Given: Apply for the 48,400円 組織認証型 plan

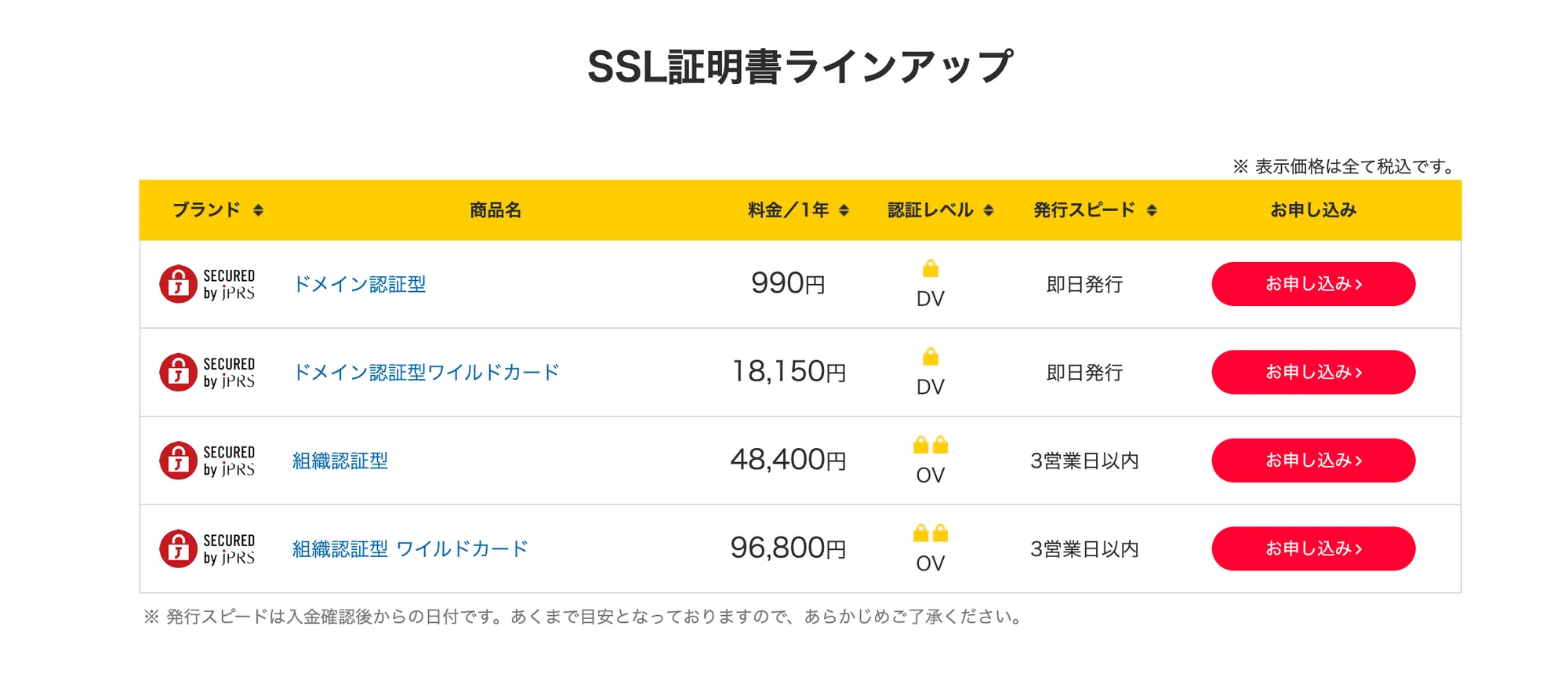Looking at the screenshot, I should click(1313, 461).
